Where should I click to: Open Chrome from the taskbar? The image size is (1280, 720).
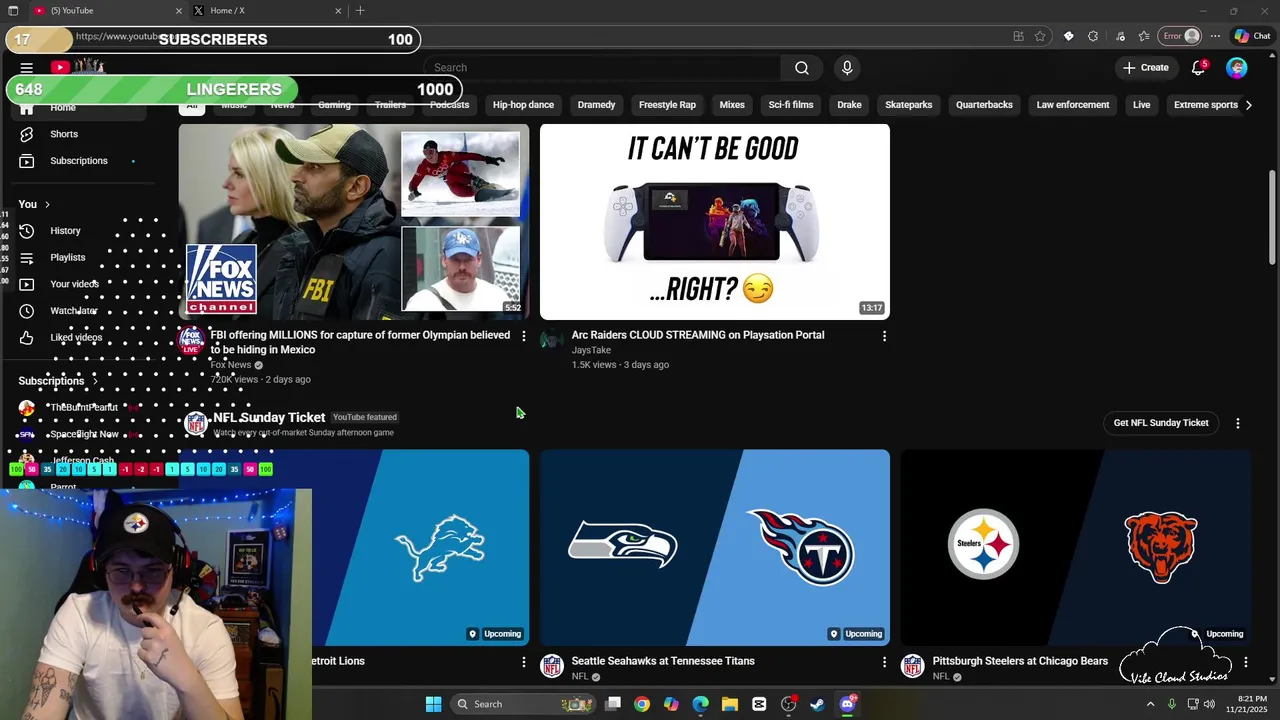tap(642, 704)
